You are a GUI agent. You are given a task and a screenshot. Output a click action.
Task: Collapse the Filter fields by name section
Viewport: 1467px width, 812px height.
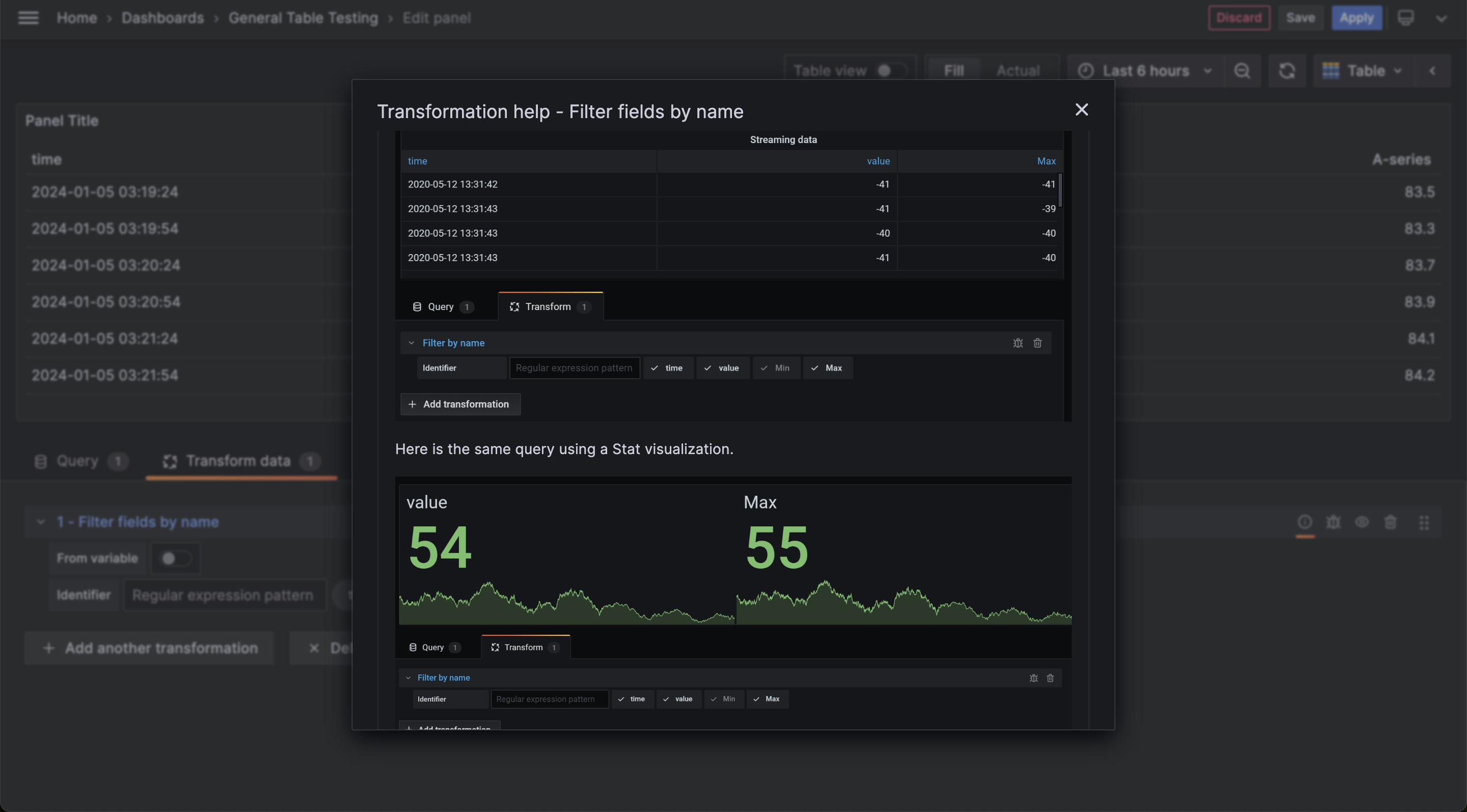(x=40, y=521)
